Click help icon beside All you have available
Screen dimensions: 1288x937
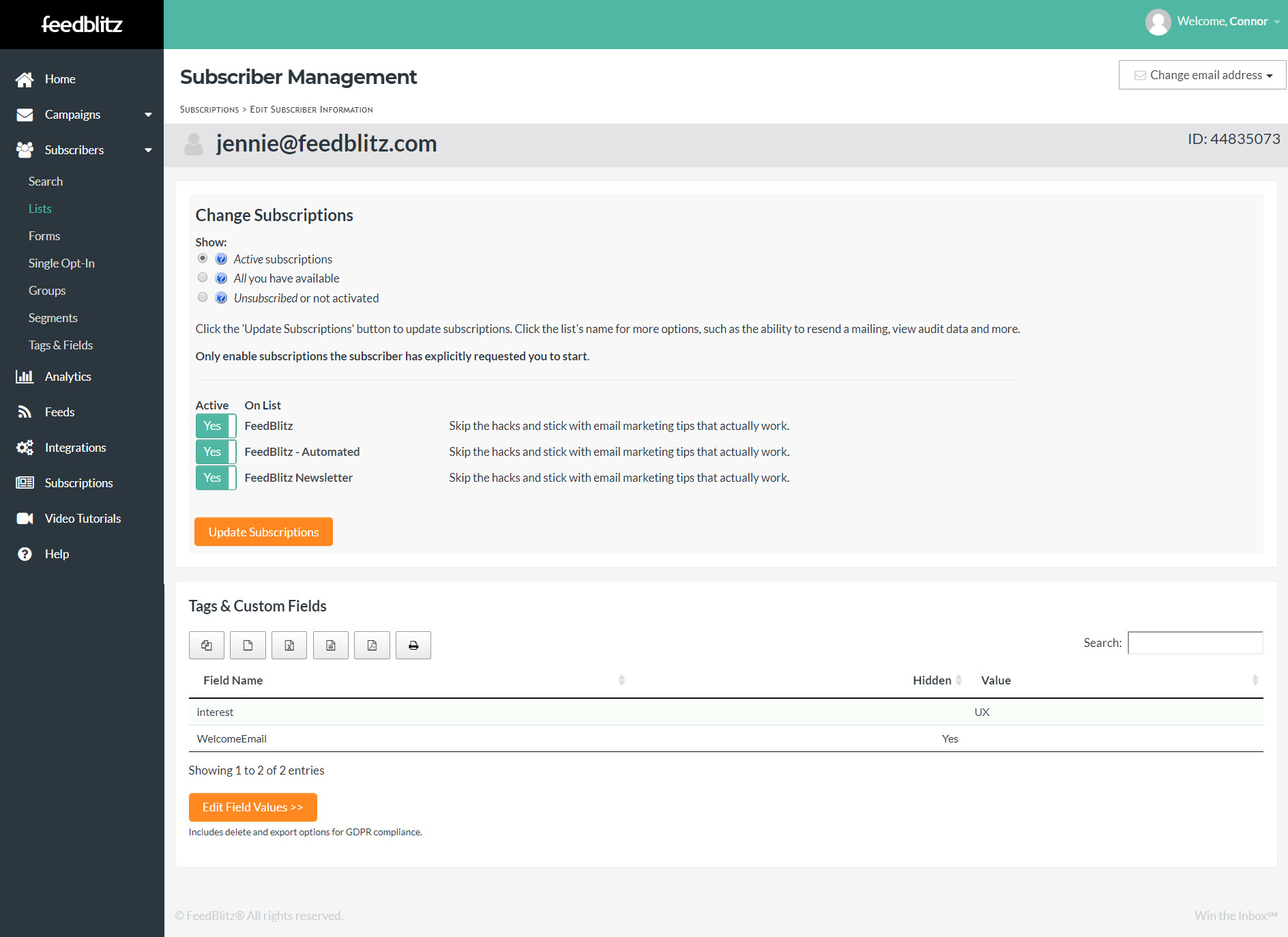[x=221, y=278]
